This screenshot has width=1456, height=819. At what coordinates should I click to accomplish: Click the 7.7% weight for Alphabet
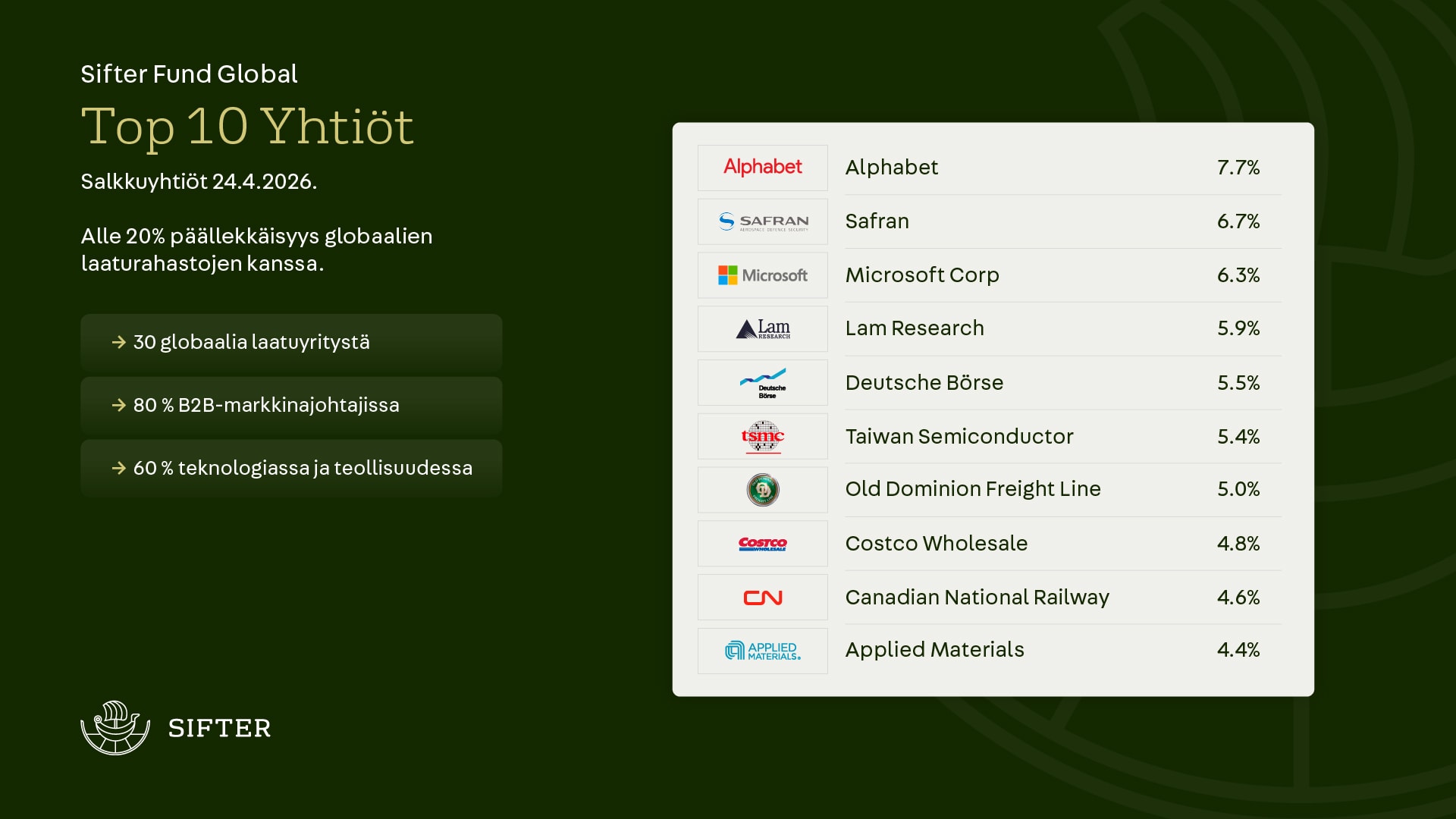(1238, 168)
